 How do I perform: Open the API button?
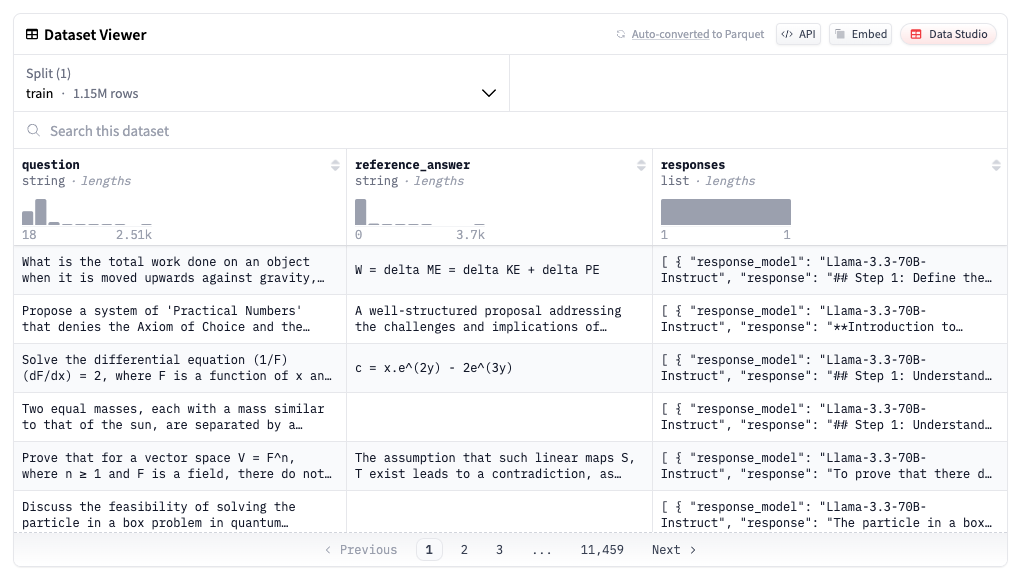(x=798, y=34)
